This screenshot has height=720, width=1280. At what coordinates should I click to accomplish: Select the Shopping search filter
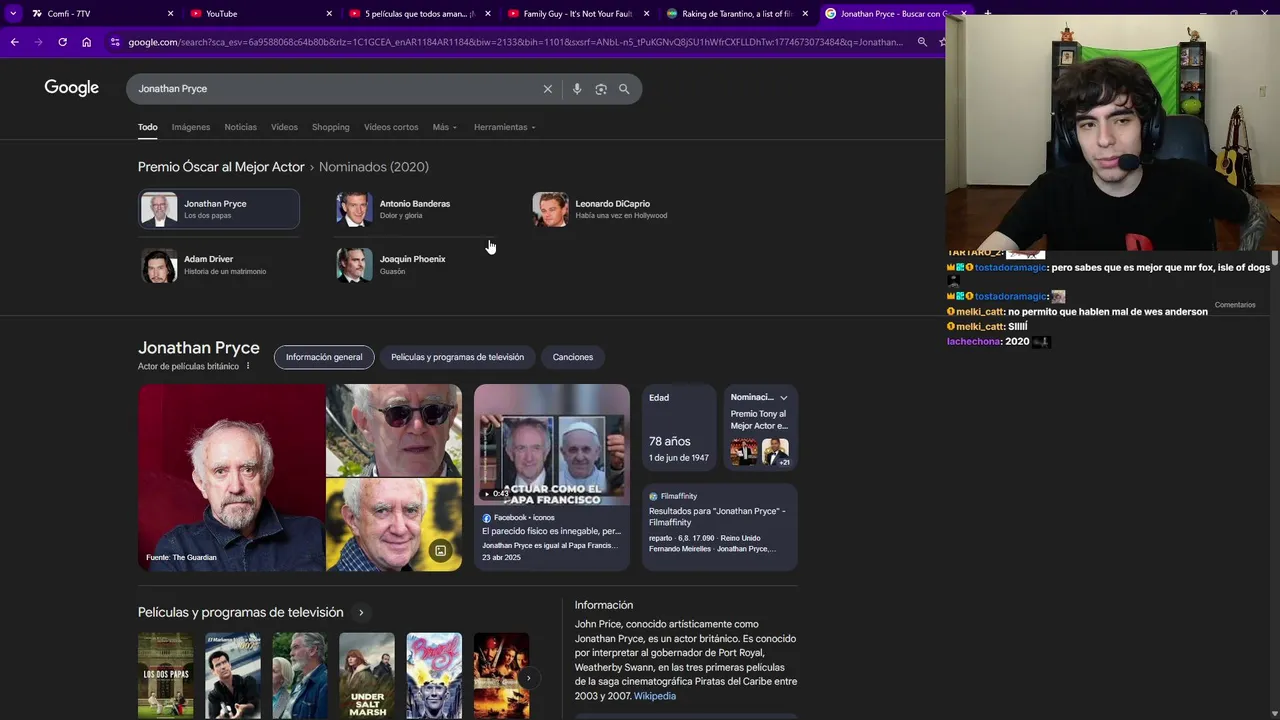(331, 127)
